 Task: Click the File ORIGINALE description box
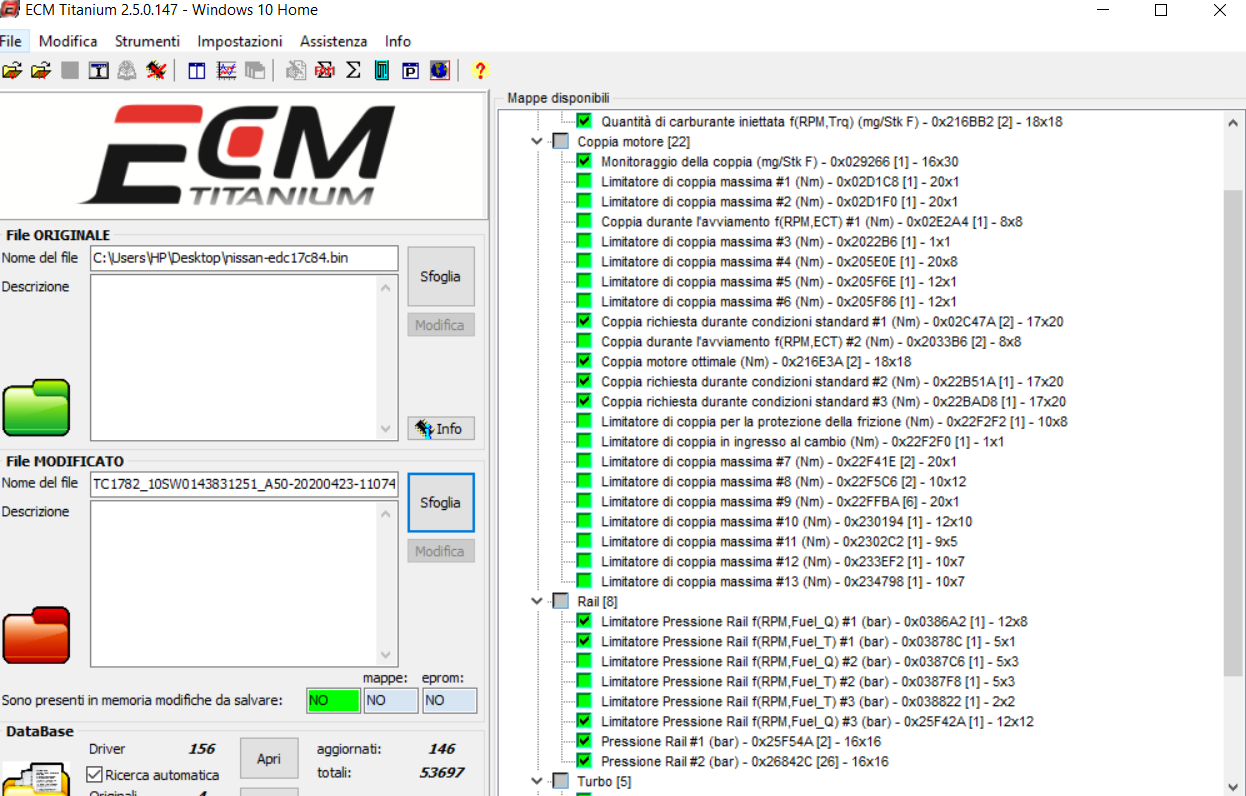(244, 358)
